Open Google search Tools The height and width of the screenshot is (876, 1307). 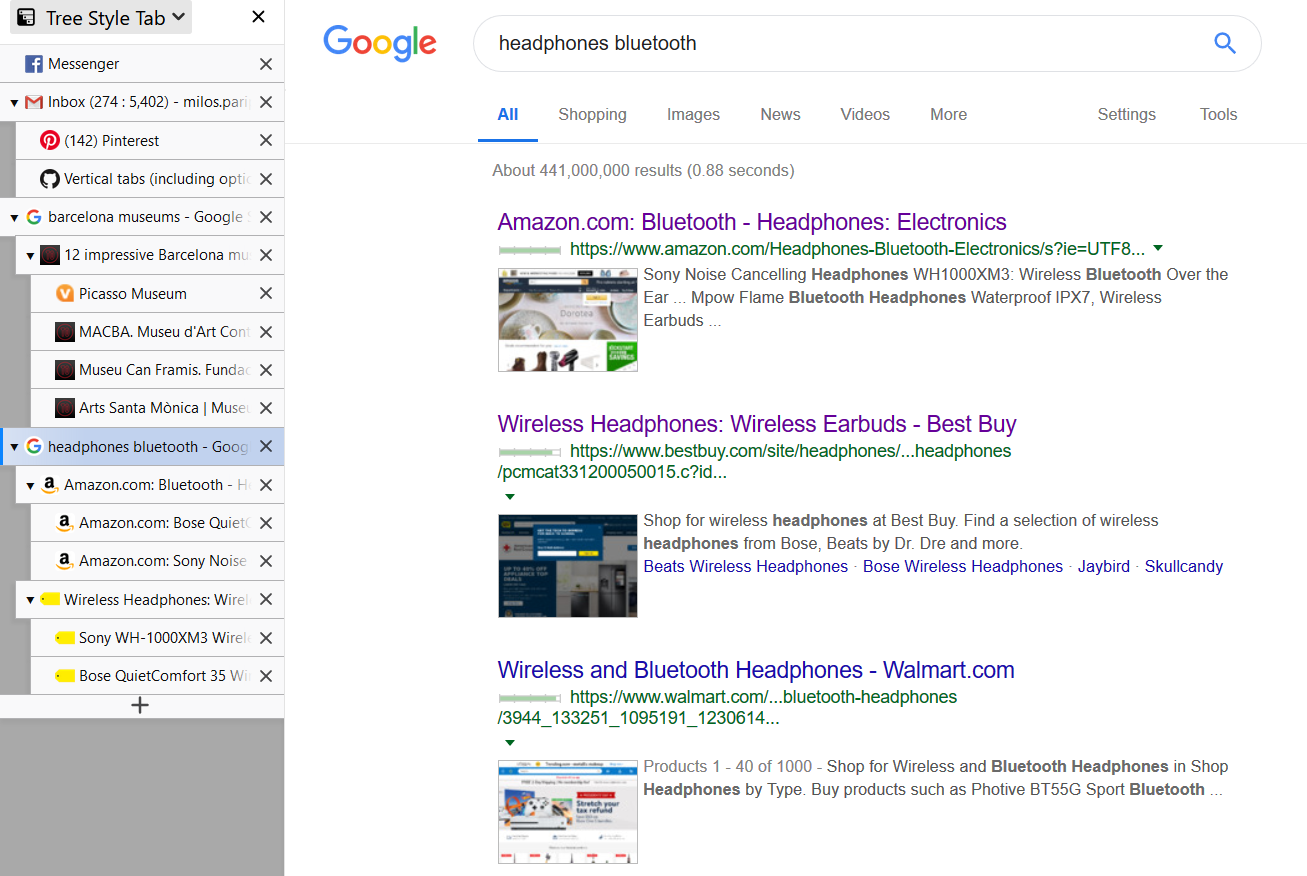(x=1218, y=114)
